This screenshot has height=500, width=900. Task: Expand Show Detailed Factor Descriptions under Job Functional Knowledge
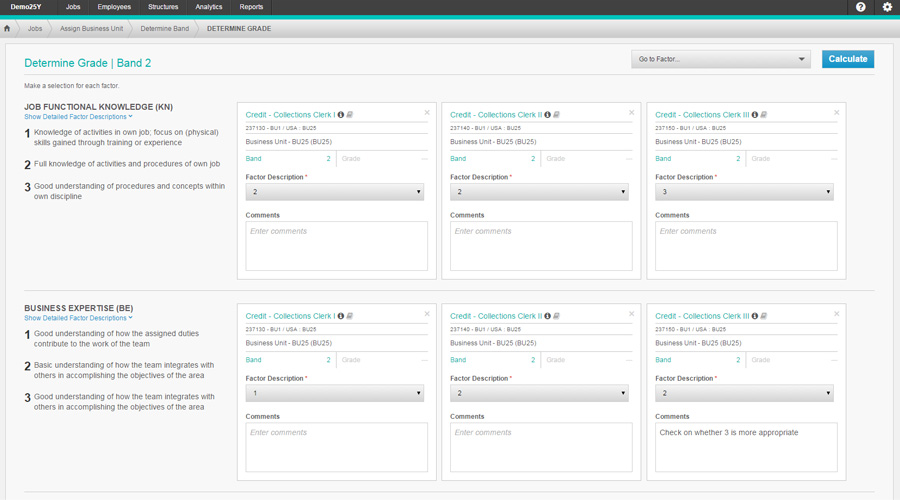coord(78,117)
